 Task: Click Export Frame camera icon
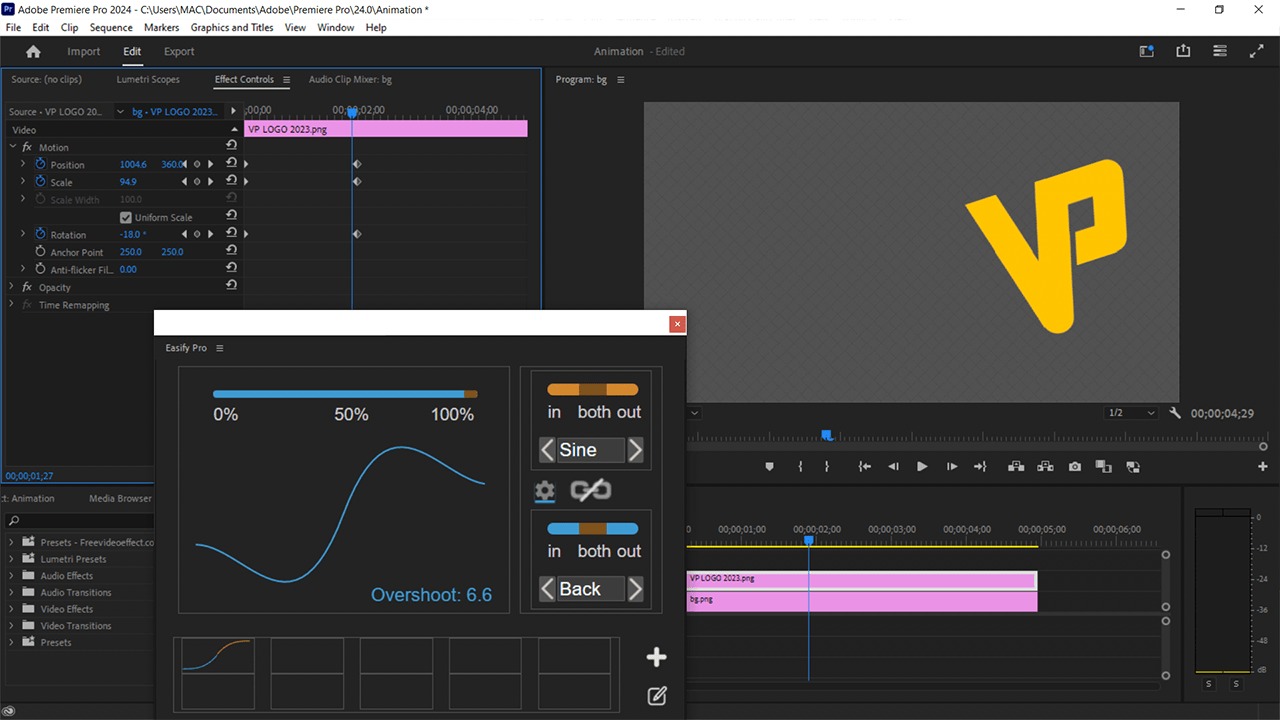tap(1074, 467)
